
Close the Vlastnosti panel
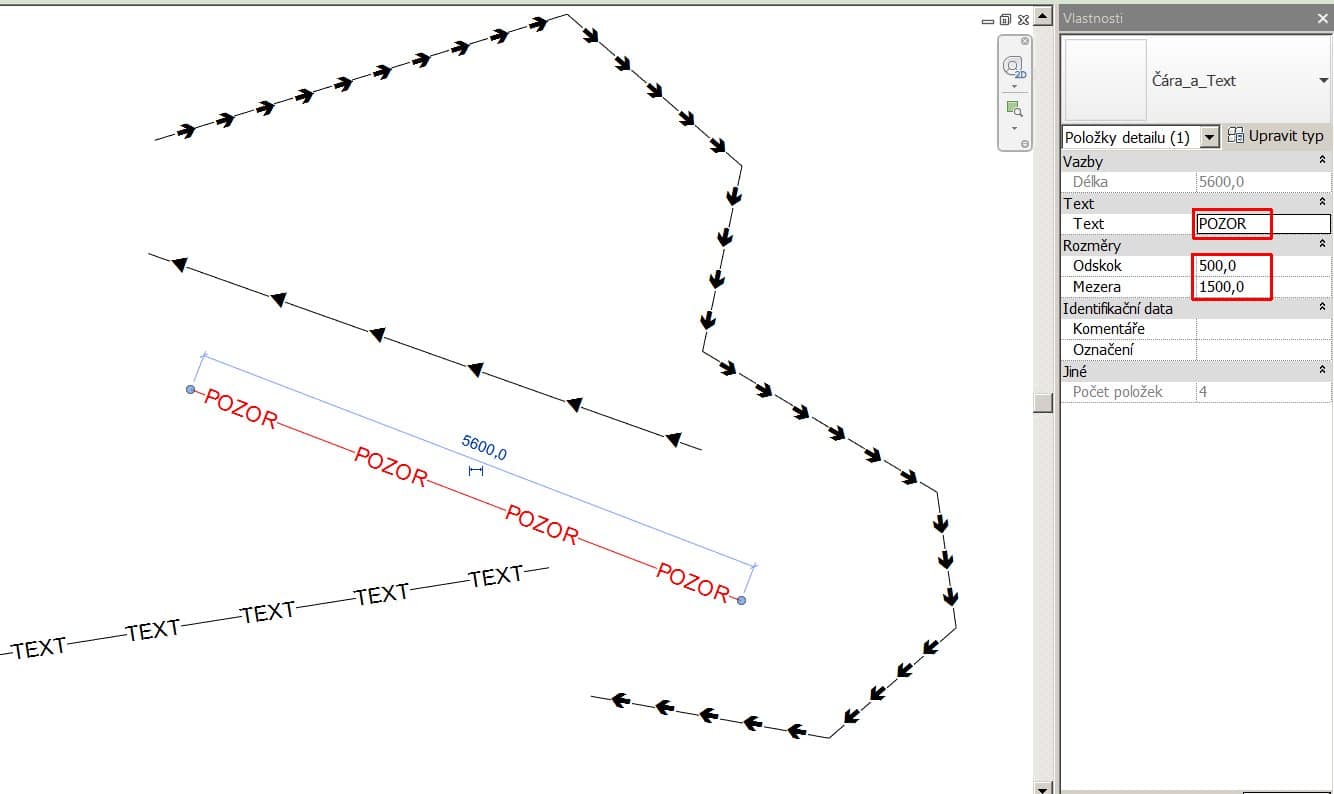[x=1322, y=18]
